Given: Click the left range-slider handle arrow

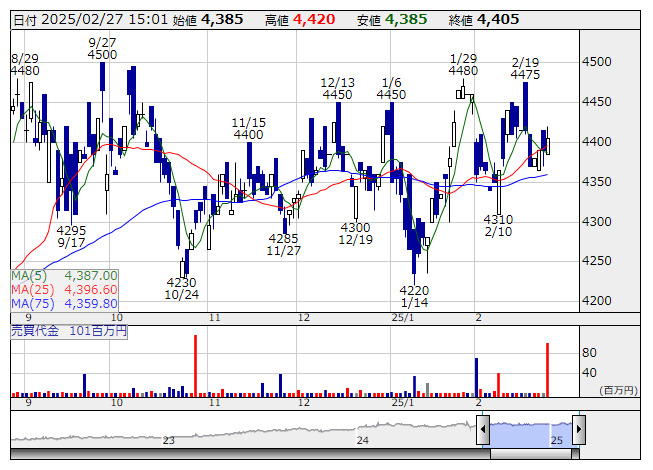Looking at the screenshot, I should [x=483, y=429].
